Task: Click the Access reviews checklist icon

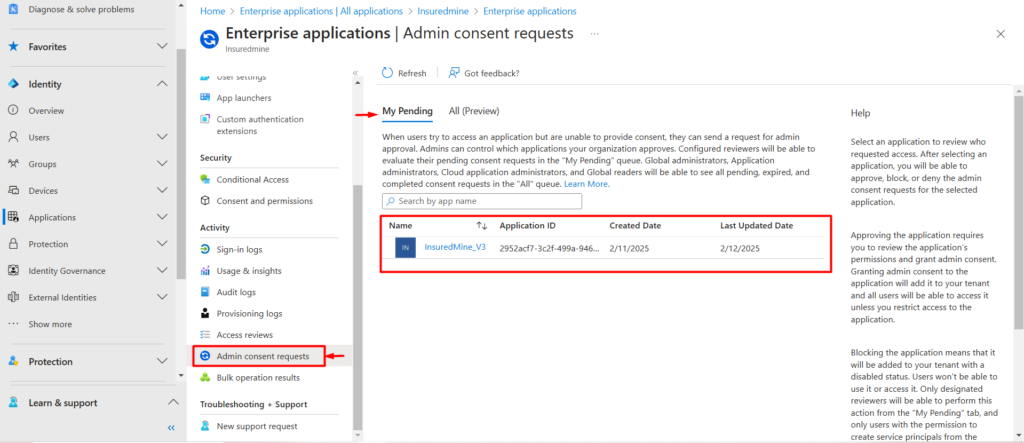Action: click(205, 335)
